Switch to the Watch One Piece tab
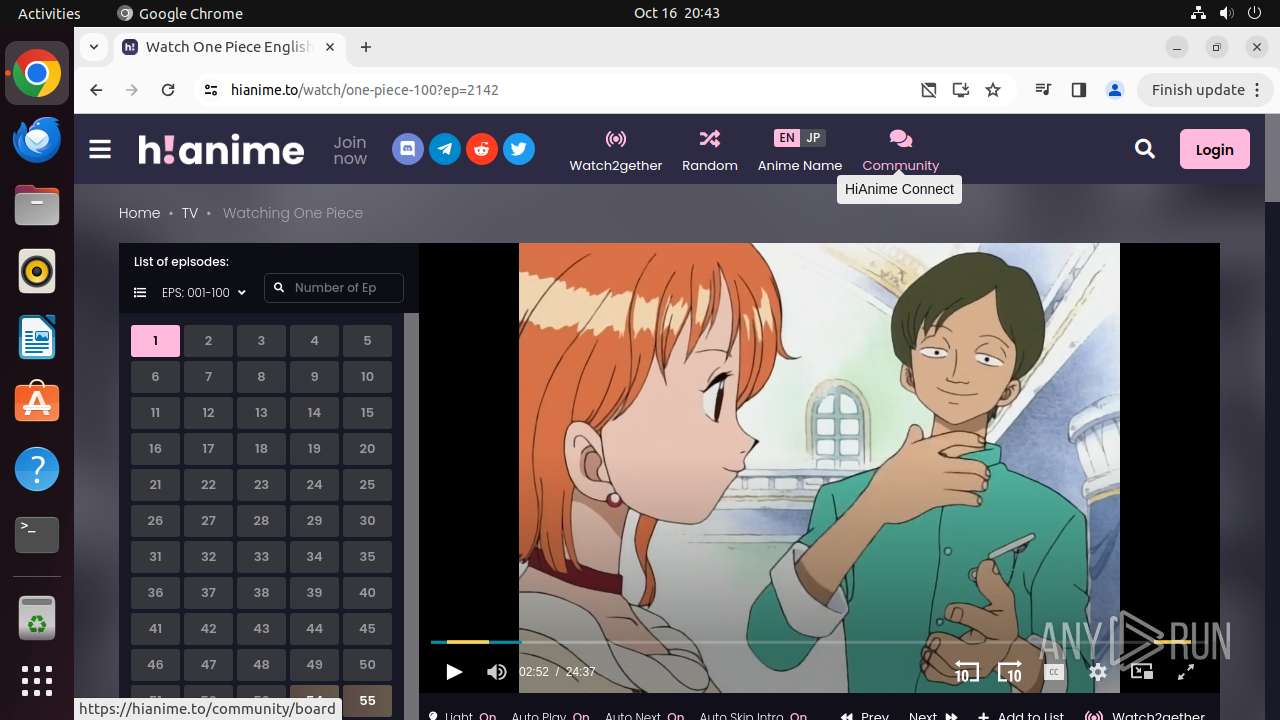 230,47
